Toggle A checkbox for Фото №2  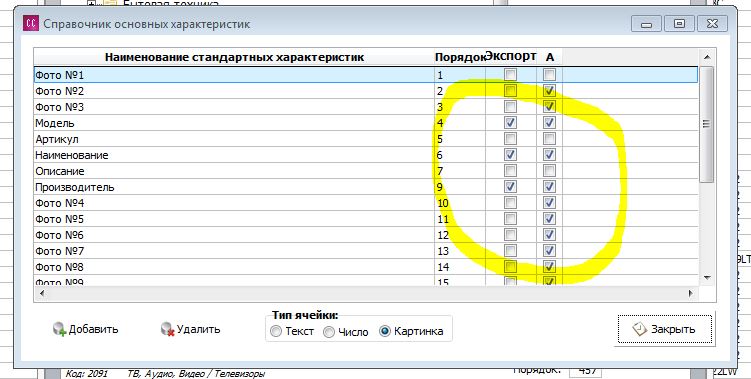(549, 91)
